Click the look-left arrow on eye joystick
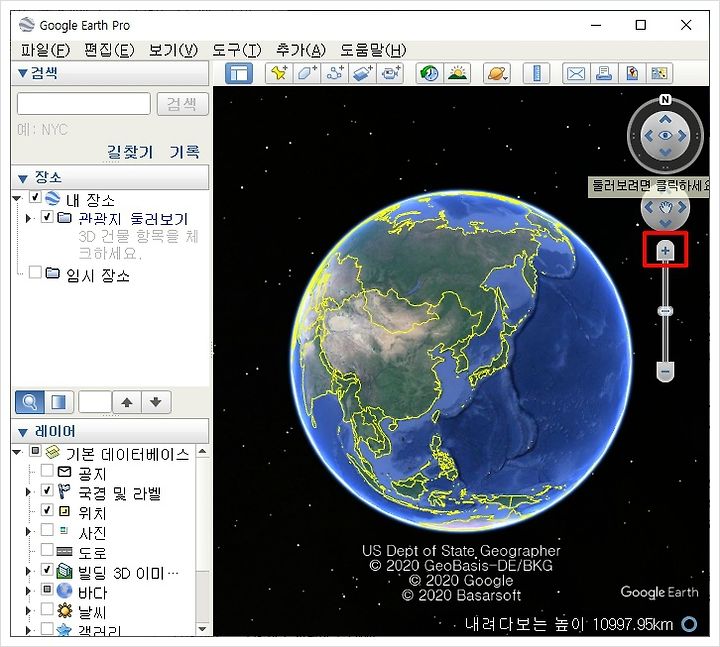 pos(648,135)
